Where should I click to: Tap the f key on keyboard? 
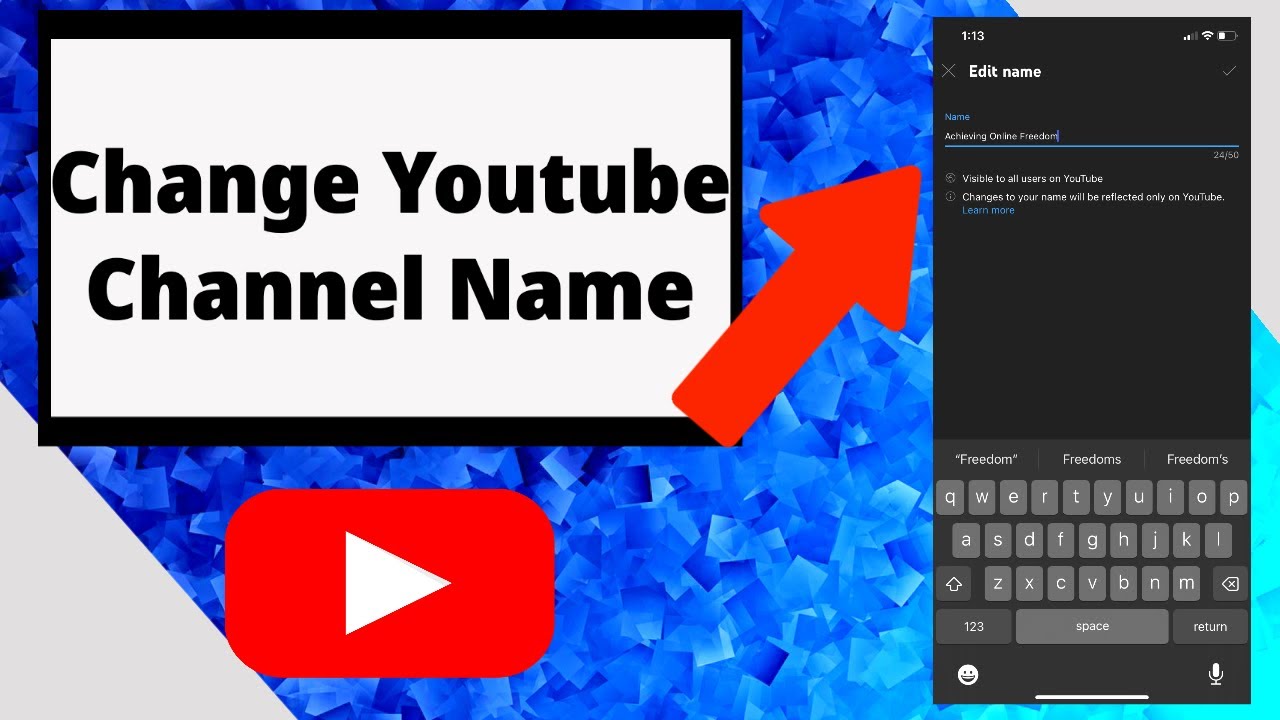[1060, 540]
